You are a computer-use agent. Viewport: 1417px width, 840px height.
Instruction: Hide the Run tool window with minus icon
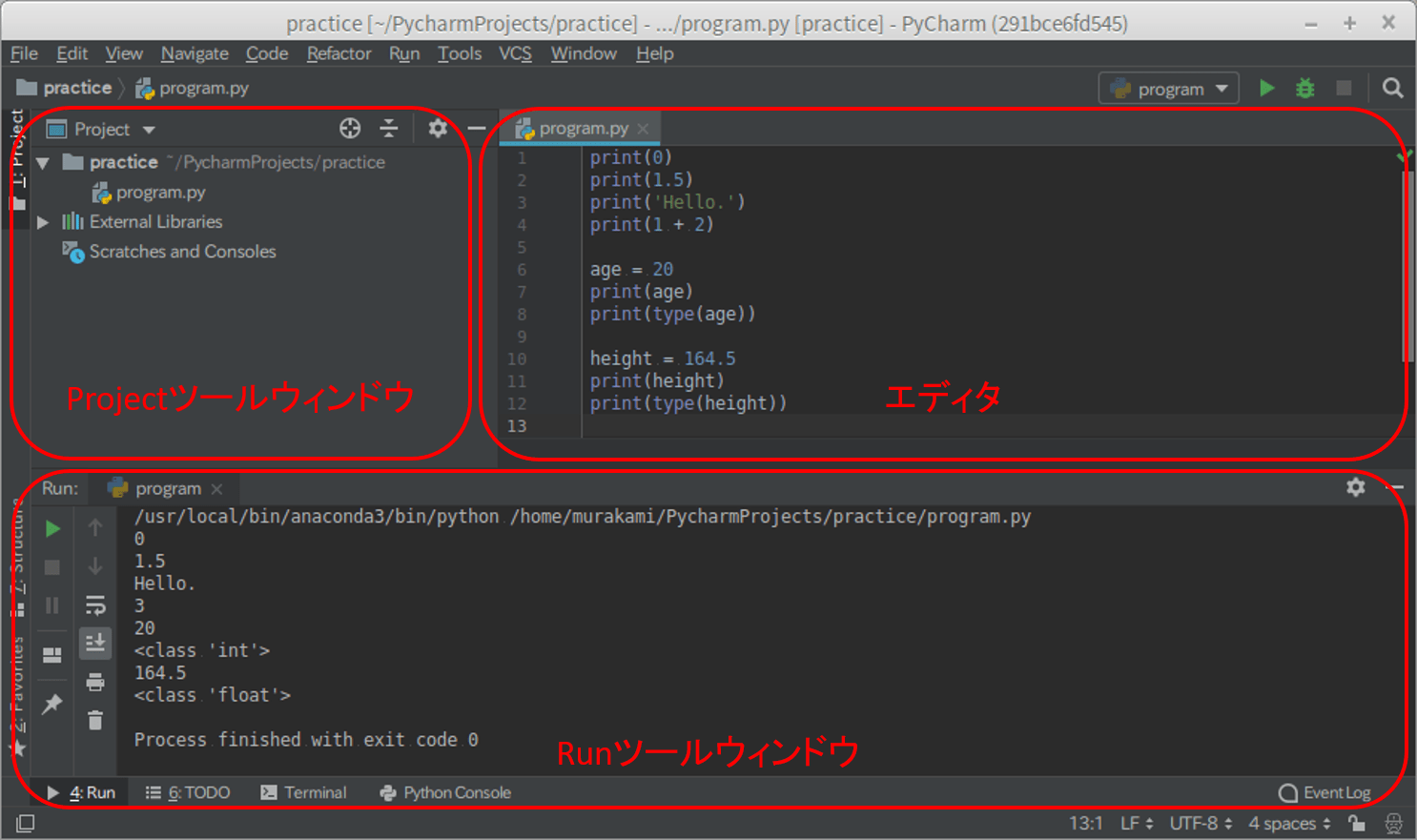pos(1395,487)
